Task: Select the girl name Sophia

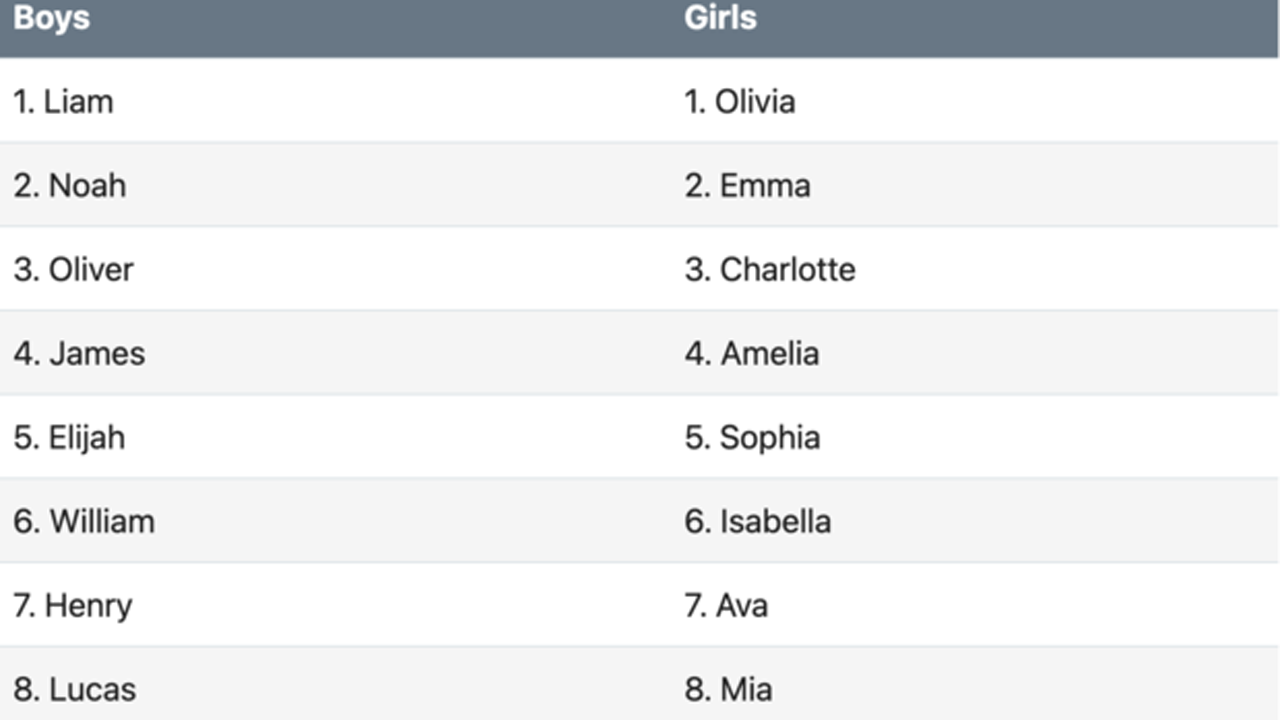Action: [x=770, y=438]
